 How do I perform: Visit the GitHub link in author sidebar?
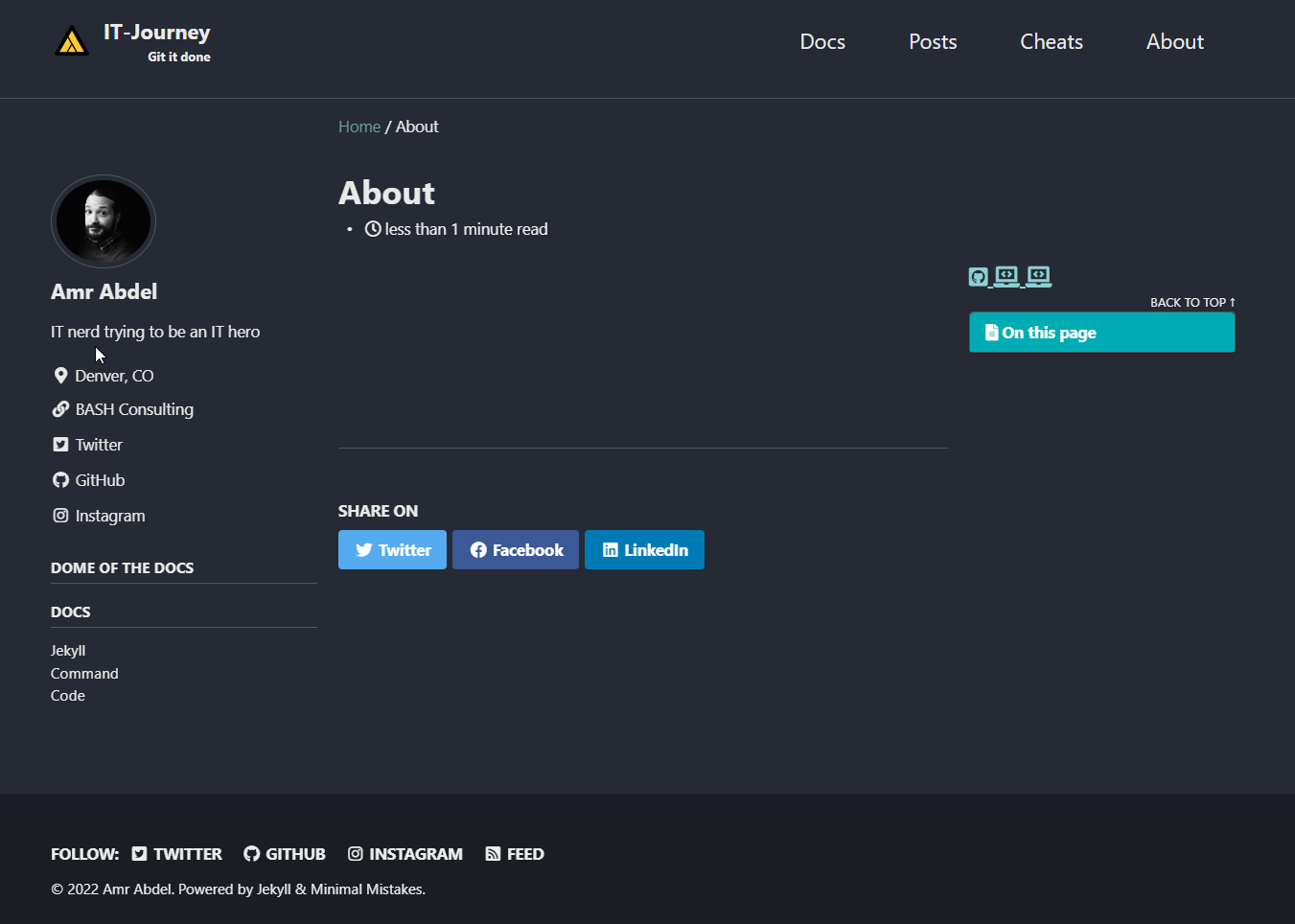(100, 480)
